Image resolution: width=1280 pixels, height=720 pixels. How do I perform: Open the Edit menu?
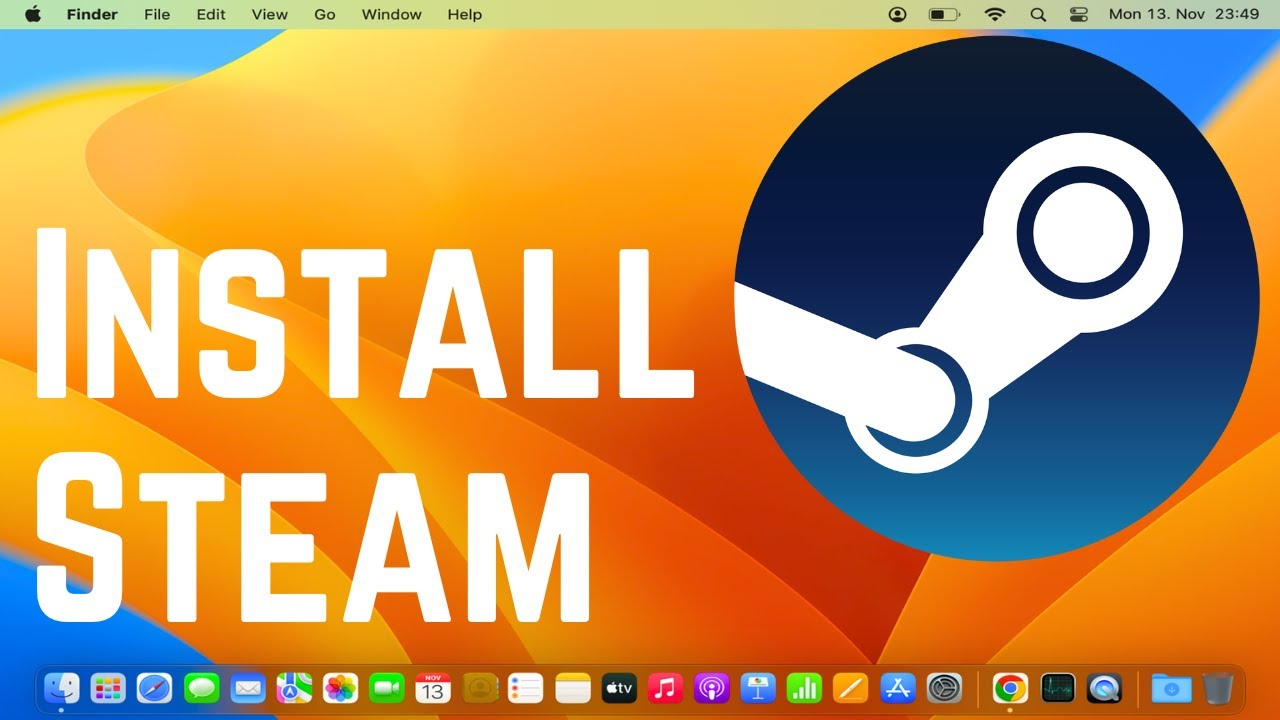click(211, 14)
